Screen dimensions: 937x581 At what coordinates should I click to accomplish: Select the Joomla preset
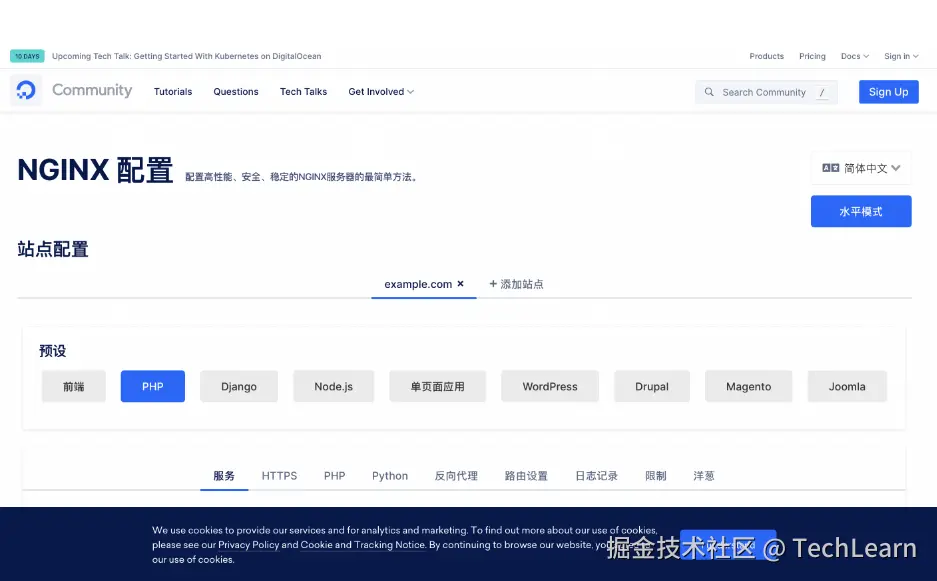(x=847, y=386)
